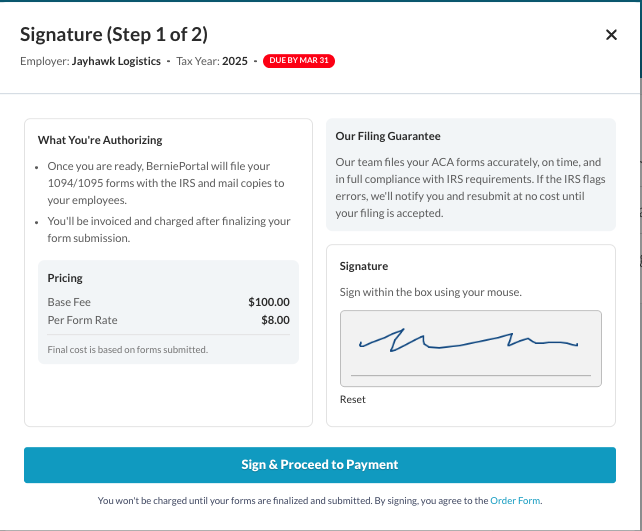Click the Our Filing Guarantee heading
The image size is (642, 531).
click(388, 136)
